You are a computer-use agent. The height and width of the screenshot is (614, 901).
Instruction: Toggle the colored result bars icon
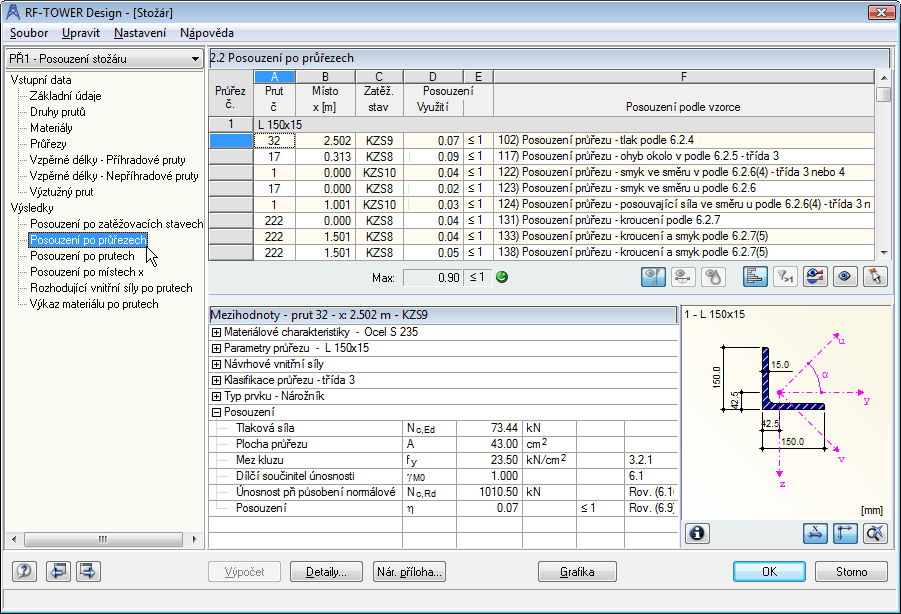(754, 277)
